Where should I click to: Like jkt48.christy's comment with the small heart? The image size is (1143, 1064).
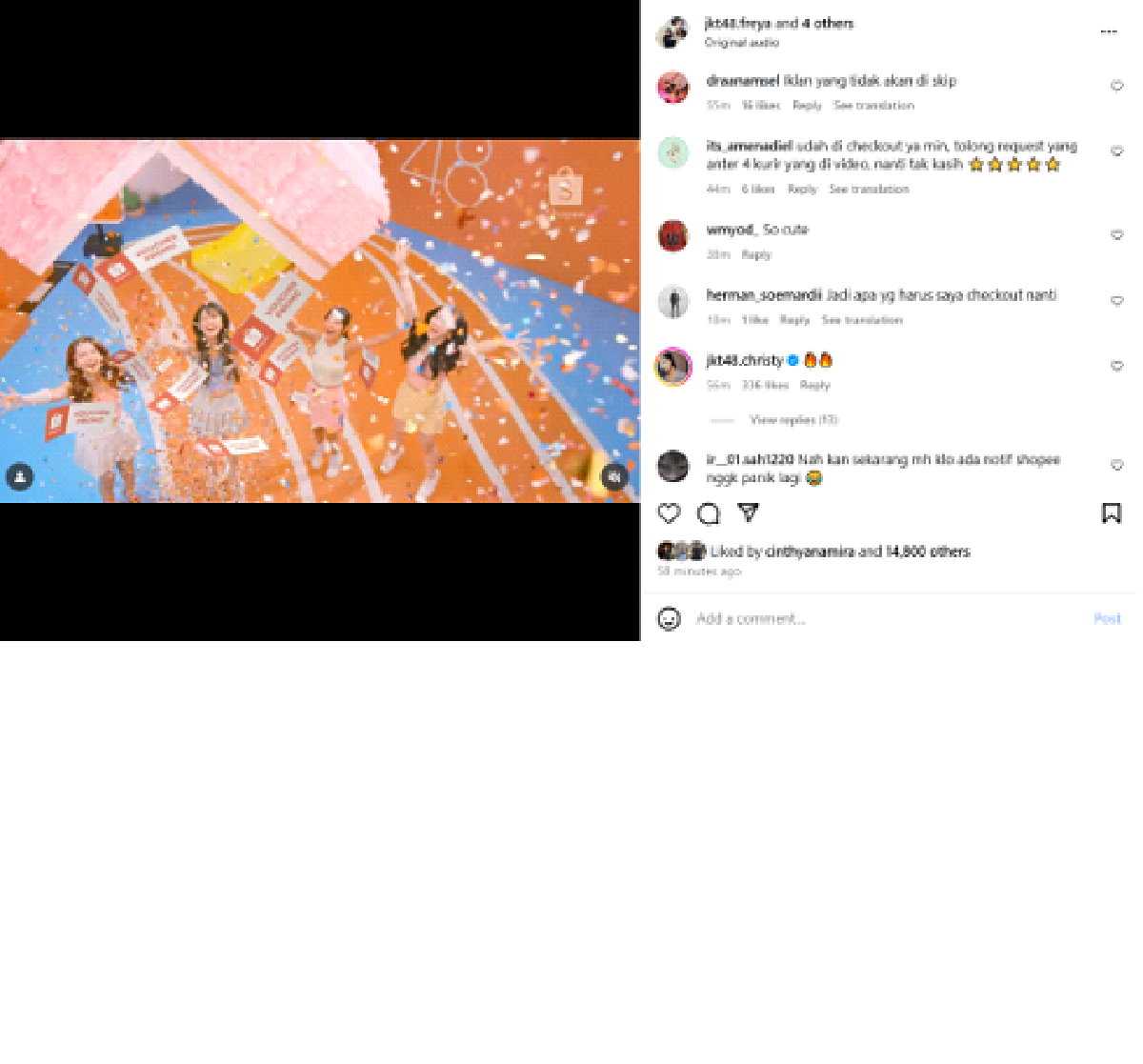pyautogui.click(x=1117, y=366)
